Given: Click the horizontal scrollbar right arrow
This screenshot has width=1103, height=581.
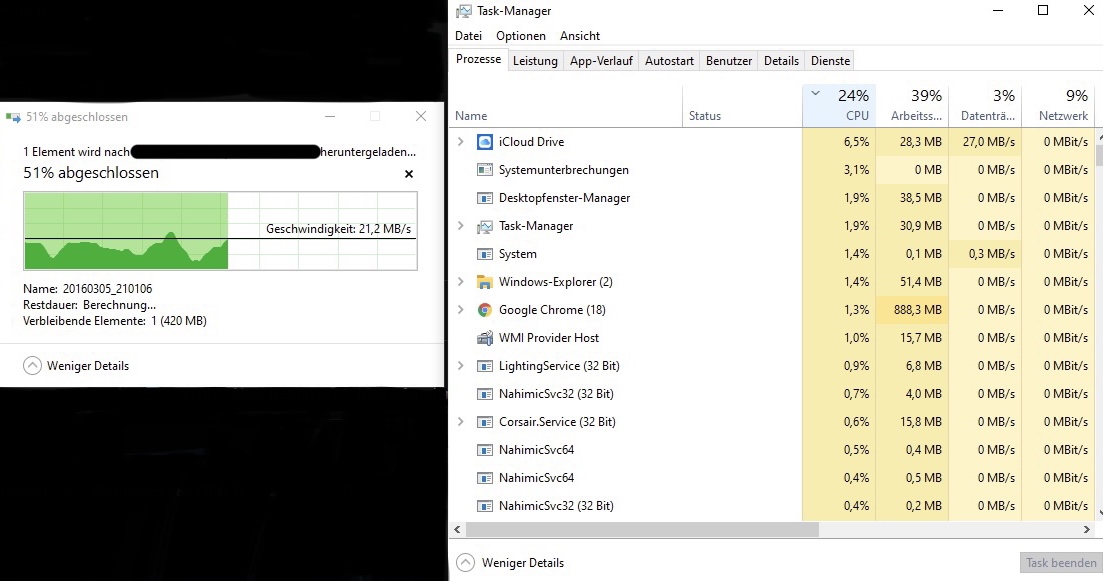Looking at the screenshot, I should pyautogui.click(x=1087, y=530).
